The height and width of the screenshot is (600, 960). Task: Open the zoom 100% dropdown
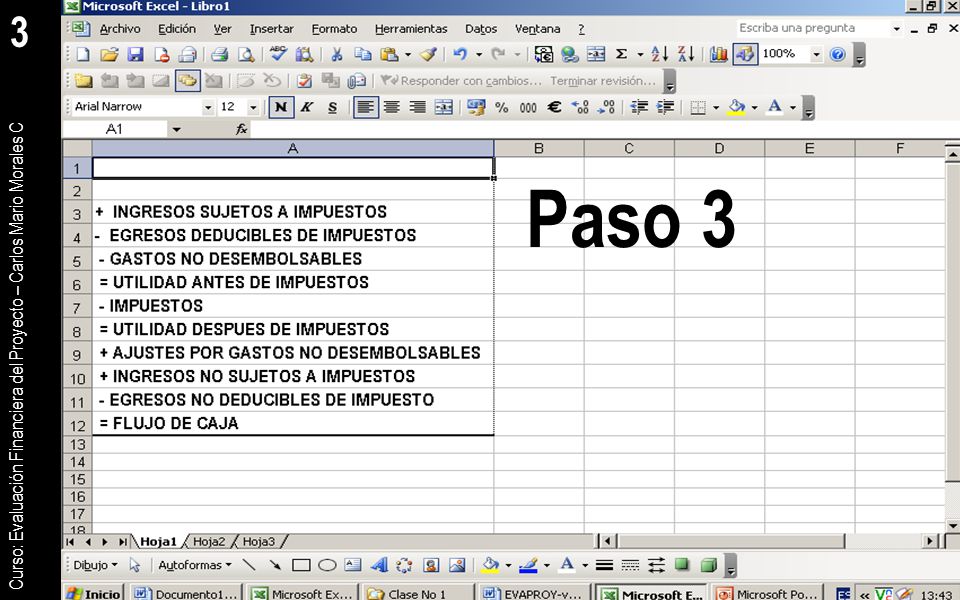(816, 54)
